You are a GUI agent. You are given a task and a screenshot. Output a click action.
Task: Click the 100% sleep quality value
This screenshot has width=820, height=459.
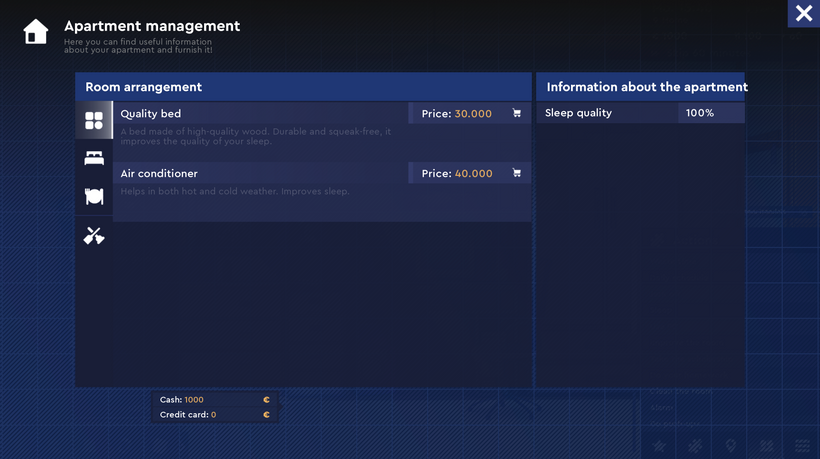pos(700,113)
